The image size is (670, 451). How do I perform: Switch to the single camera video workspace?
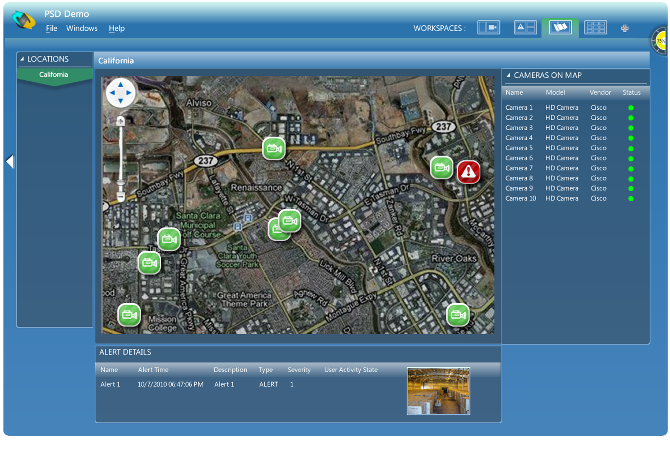488,28
